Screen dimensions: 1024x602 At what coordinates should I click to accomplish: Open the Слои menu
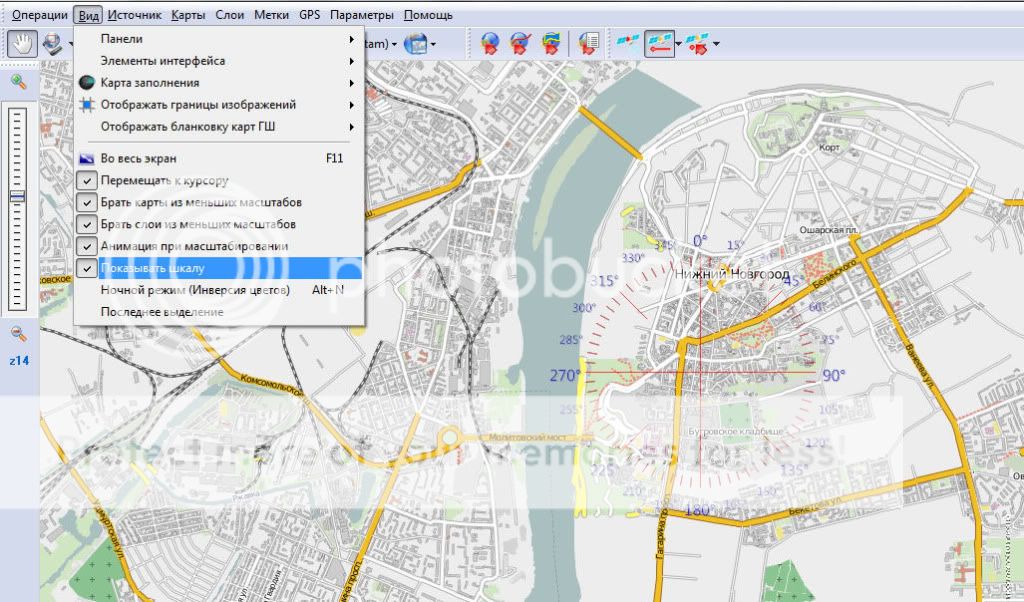tap(230, 15)
